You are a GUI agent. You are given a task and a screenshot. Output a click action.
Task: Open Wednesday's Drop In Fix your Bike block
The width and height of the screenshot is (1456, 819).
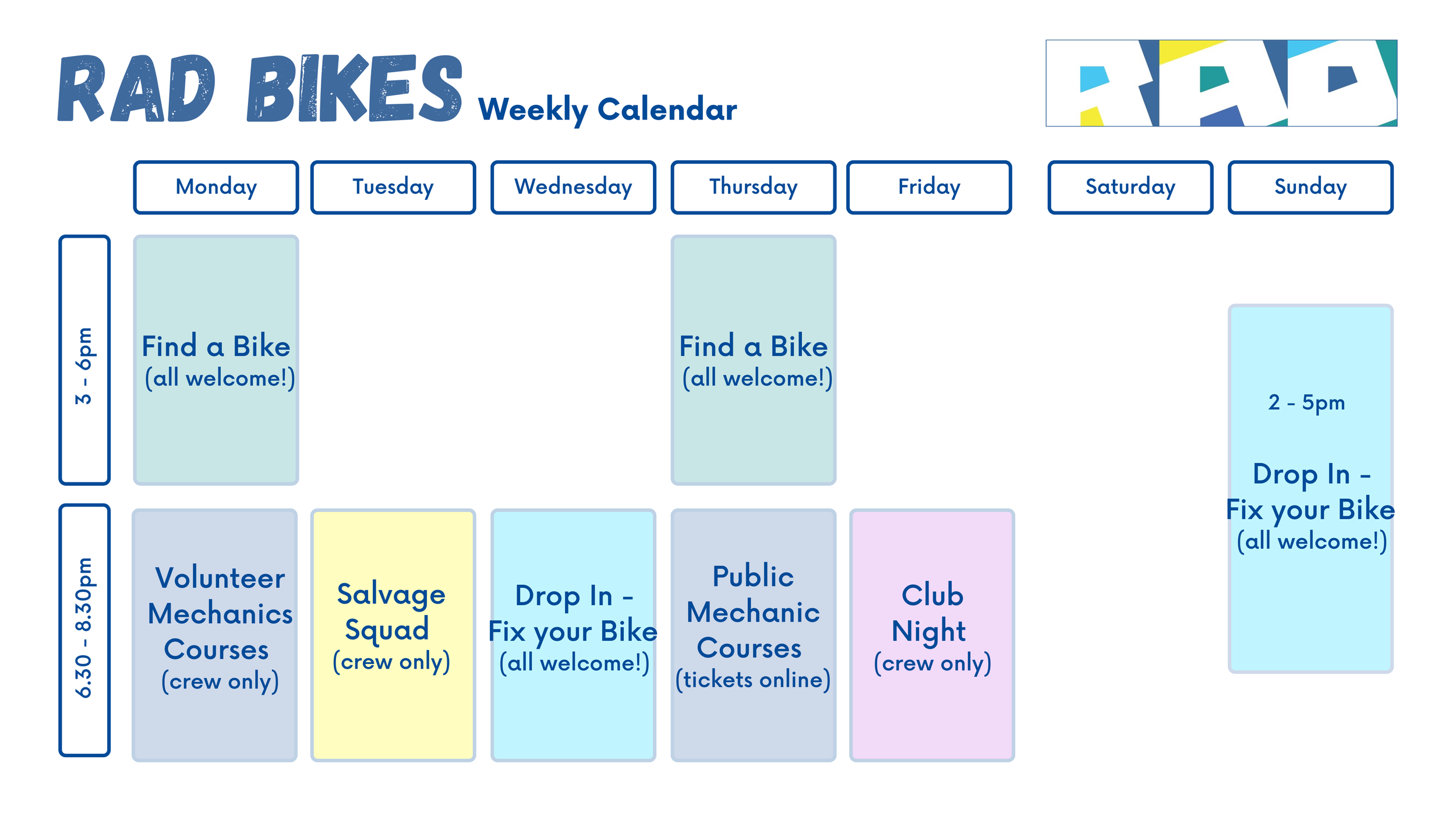573,636
